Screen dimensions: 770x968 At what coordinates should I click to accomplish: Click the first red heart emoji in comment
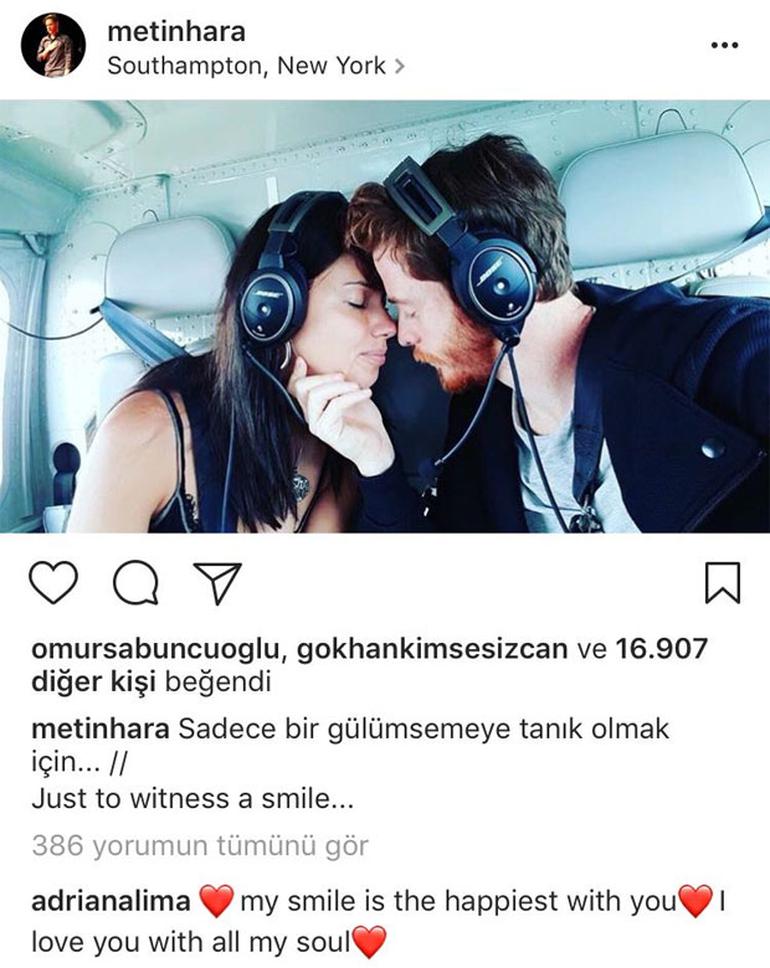pos(216,901)
